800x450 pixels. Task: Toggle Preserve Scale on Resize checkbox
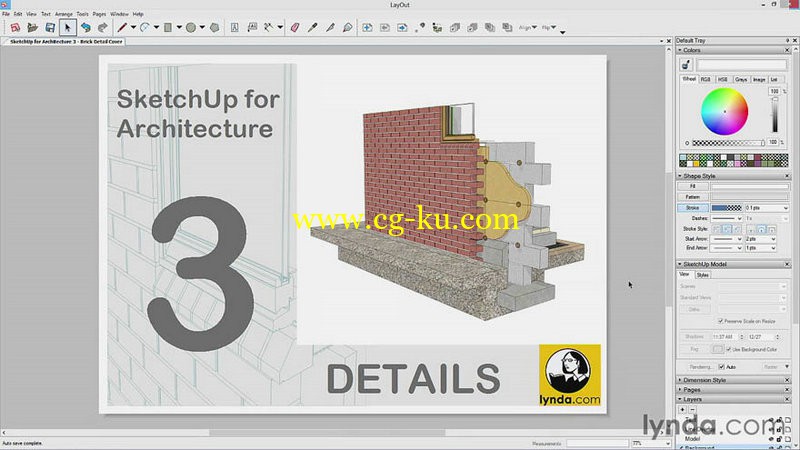[720, 321]
